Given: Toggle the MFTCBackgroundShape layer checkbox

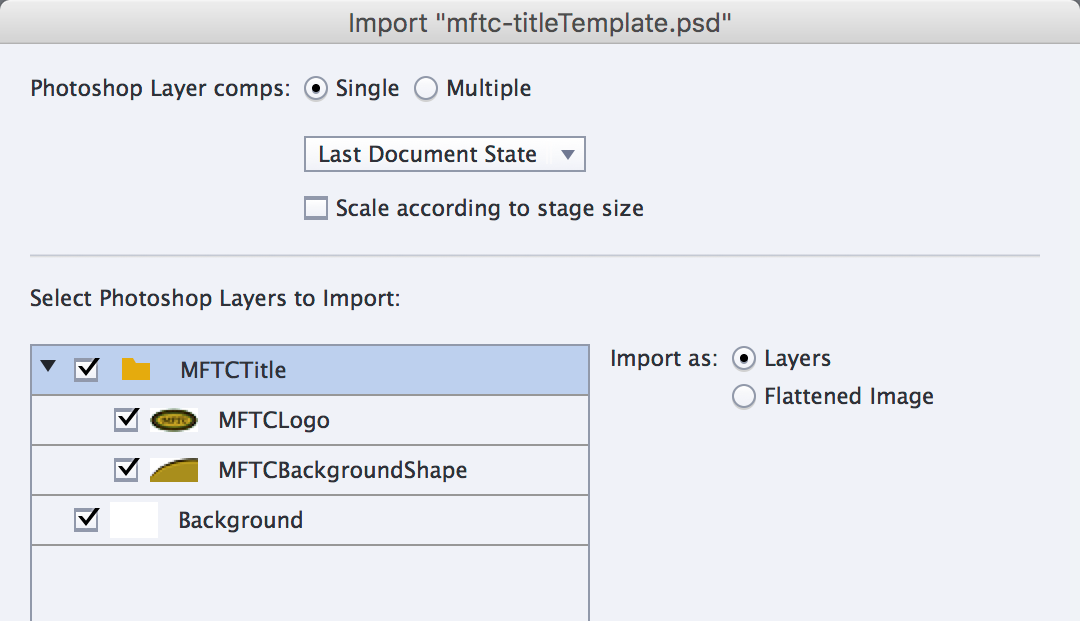Looking at the screenshot, I should pos(126,470).
